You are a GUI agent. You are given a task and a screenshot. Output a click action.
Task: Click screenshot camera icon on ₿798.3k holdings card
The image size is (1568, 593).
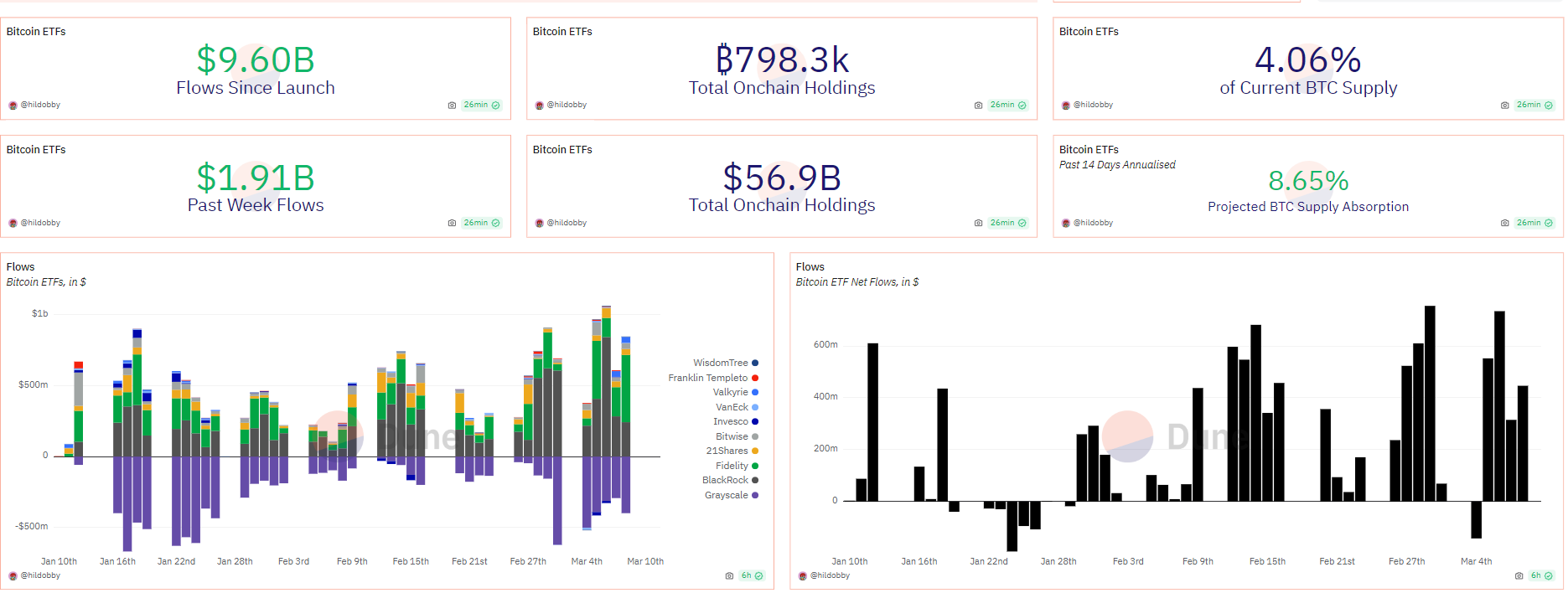978,106
